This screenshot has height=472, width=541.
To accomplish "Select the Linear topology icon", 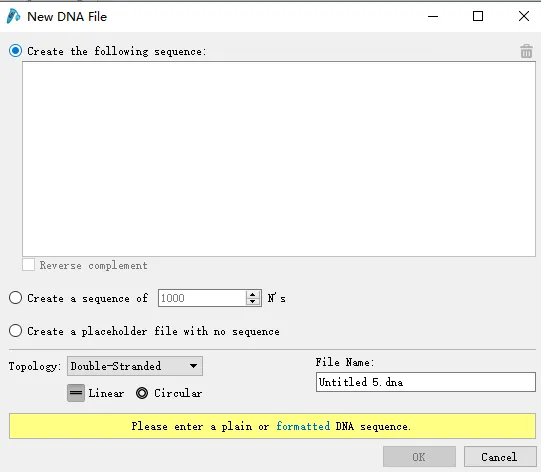I will pyautogui.click(x=76, y=393).
